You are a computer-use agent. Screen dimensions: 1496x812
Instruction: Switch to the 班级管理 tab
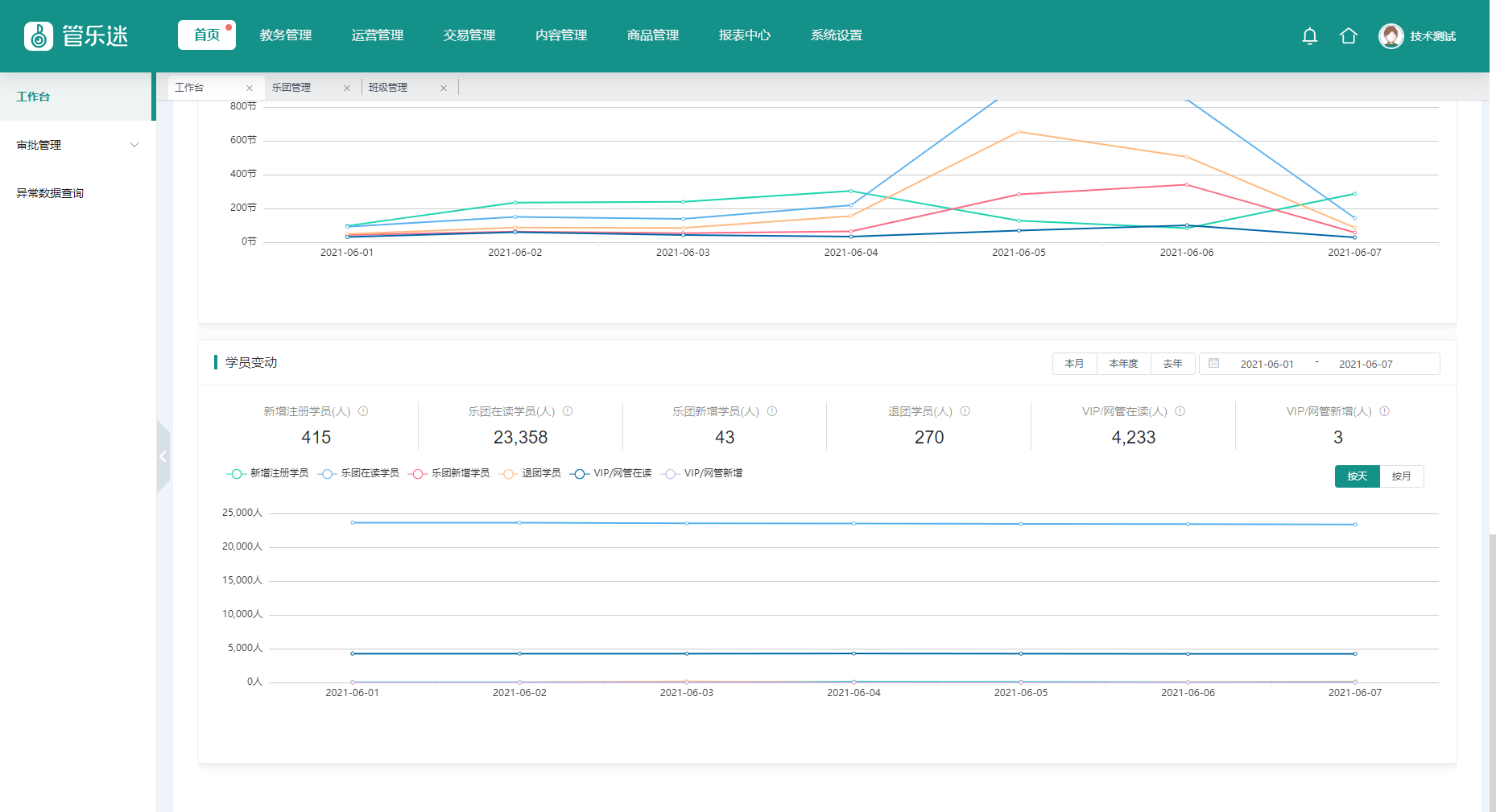pos(388,88)
